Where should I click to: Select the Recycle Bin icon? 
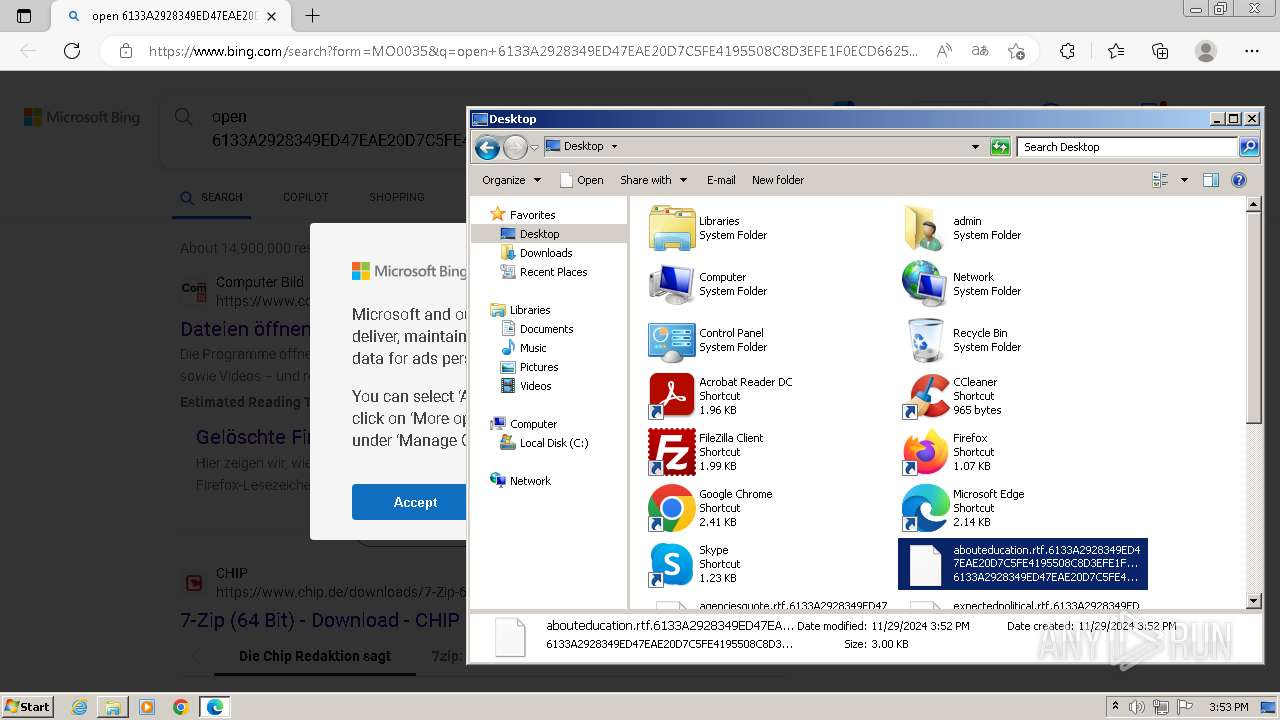pyautogui.click(x=925, y=340)
